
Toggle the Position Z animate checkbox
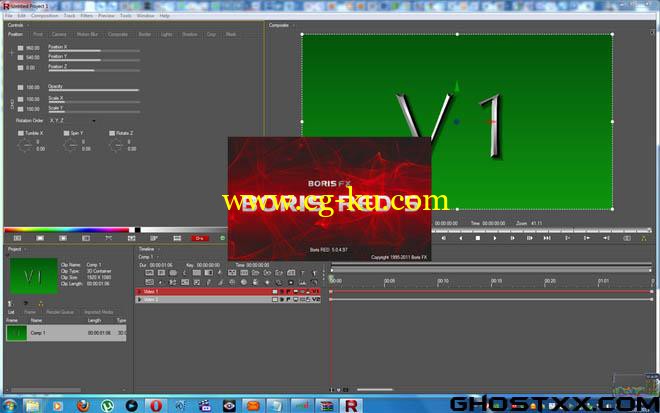20,67
